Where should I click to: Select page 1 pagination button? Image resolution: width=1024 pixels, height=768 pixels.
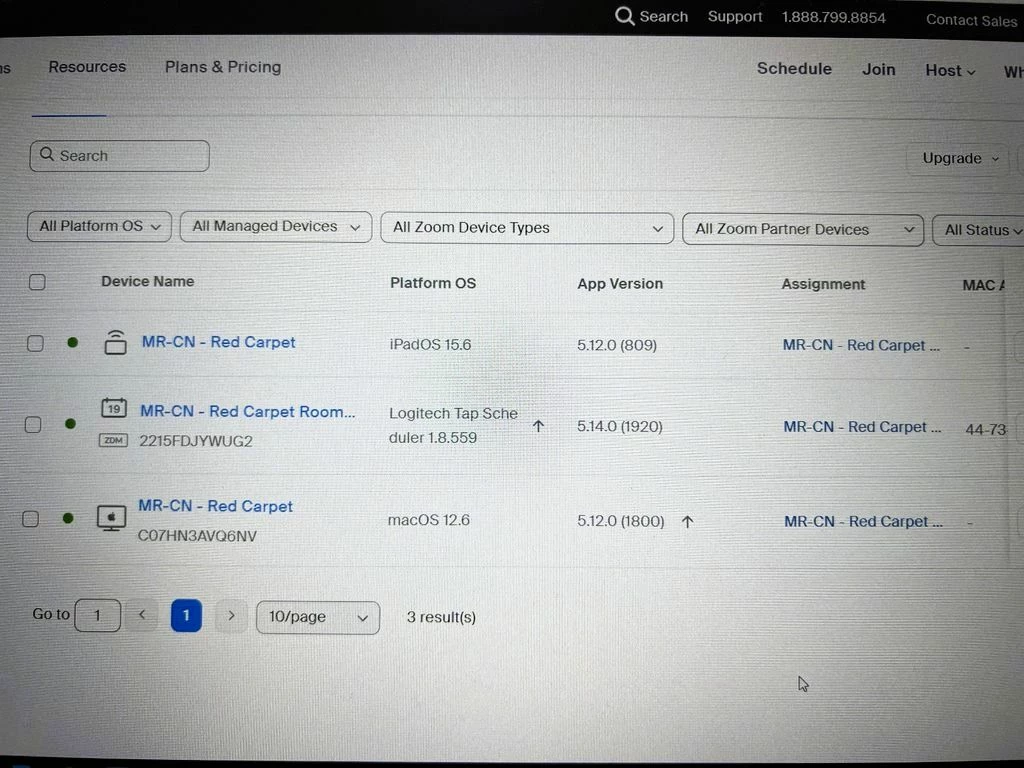tap(186, 615)
